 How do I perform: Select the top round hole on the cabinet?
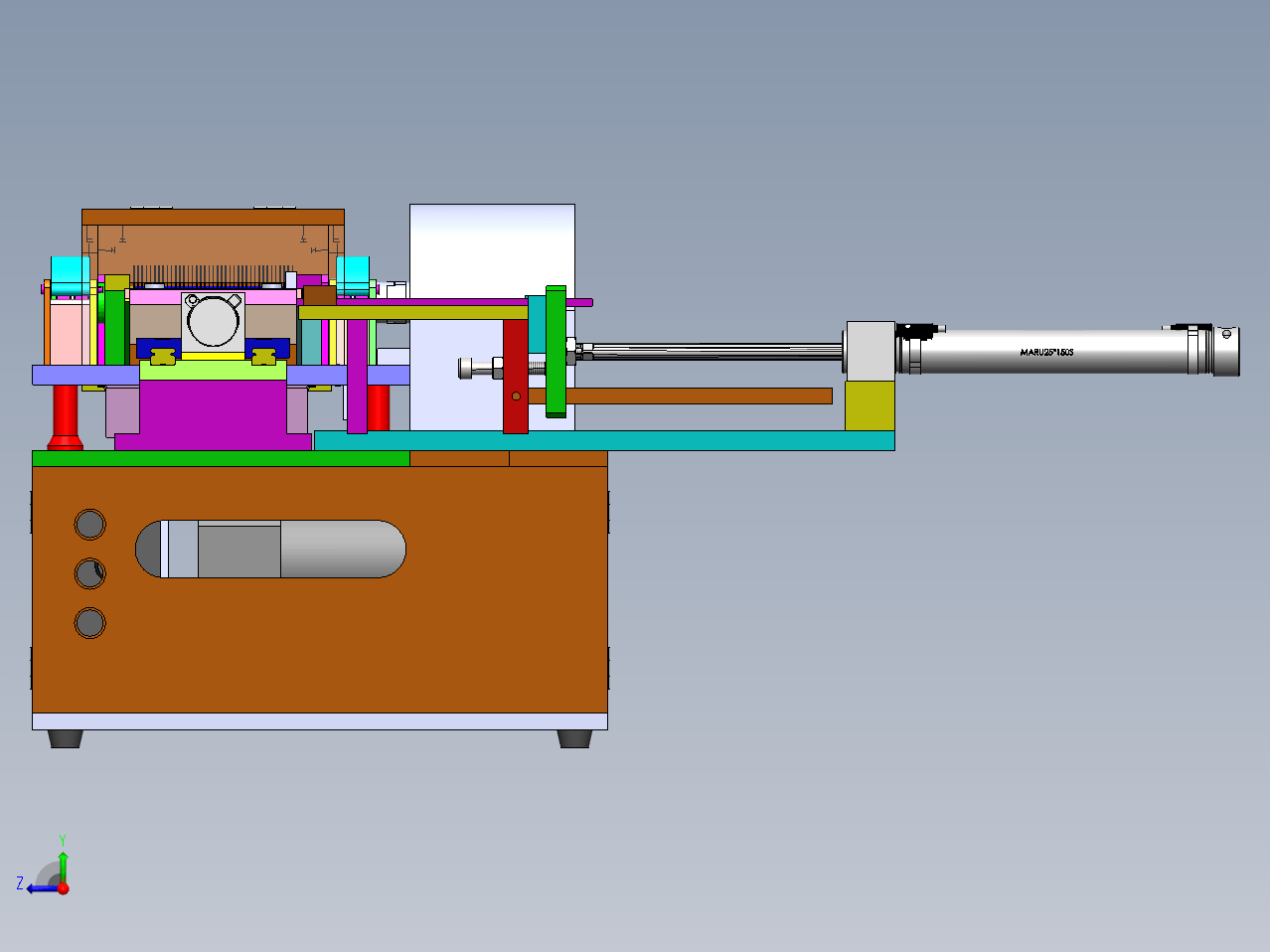coord(89,524)
